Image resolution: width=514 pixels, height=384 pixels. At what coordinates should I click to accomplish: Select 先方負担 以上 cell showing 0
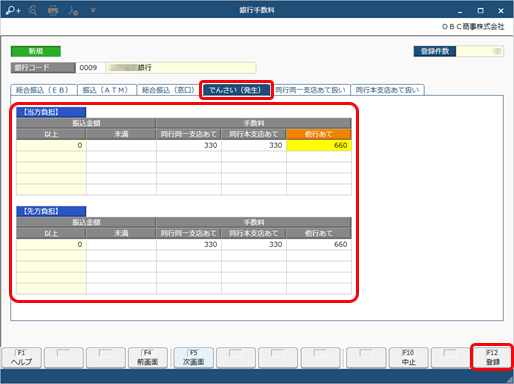(x=51, y=244)
